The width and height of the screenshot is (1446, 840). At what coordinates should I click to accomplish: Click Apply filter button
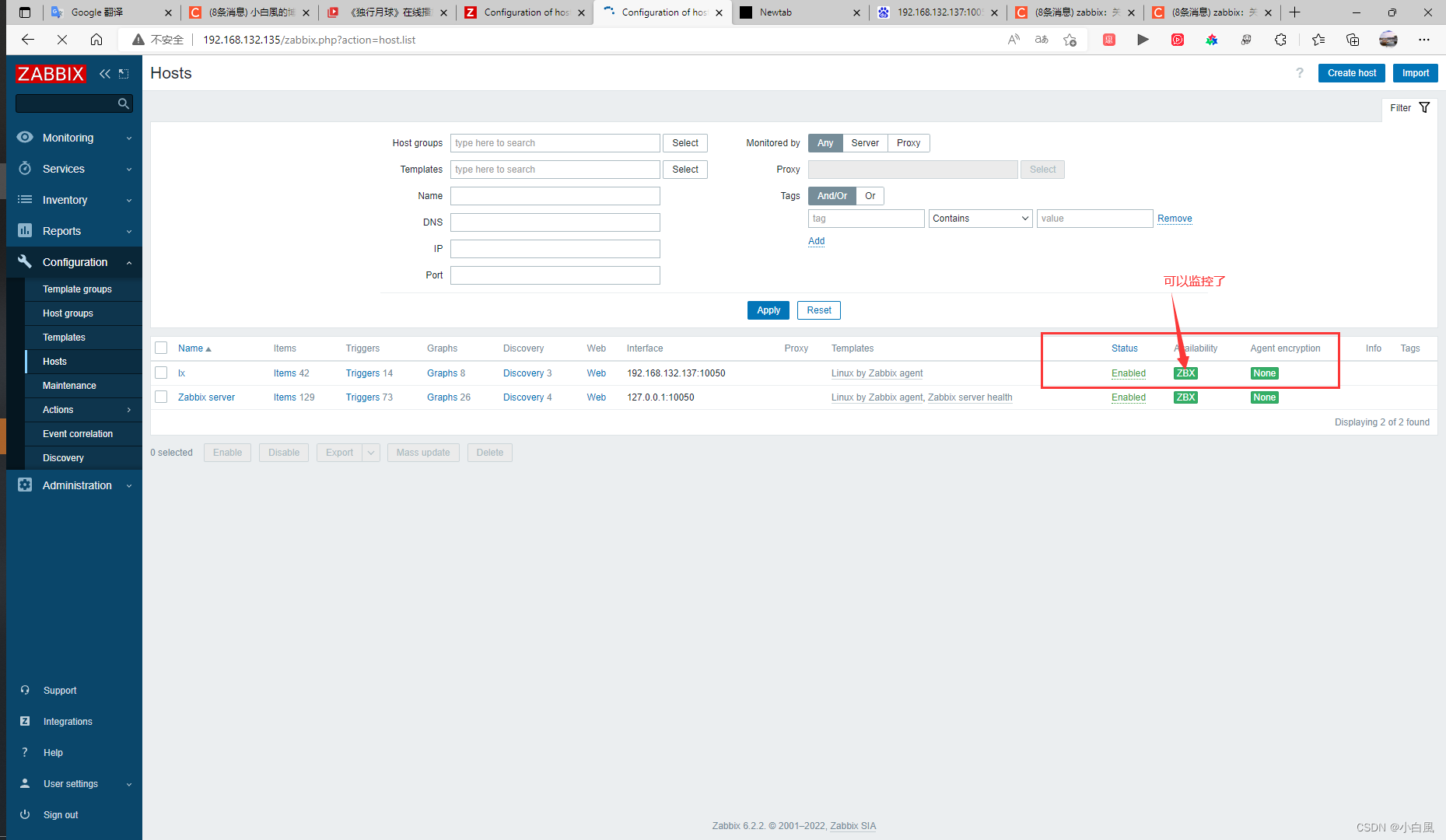point(769,310)
